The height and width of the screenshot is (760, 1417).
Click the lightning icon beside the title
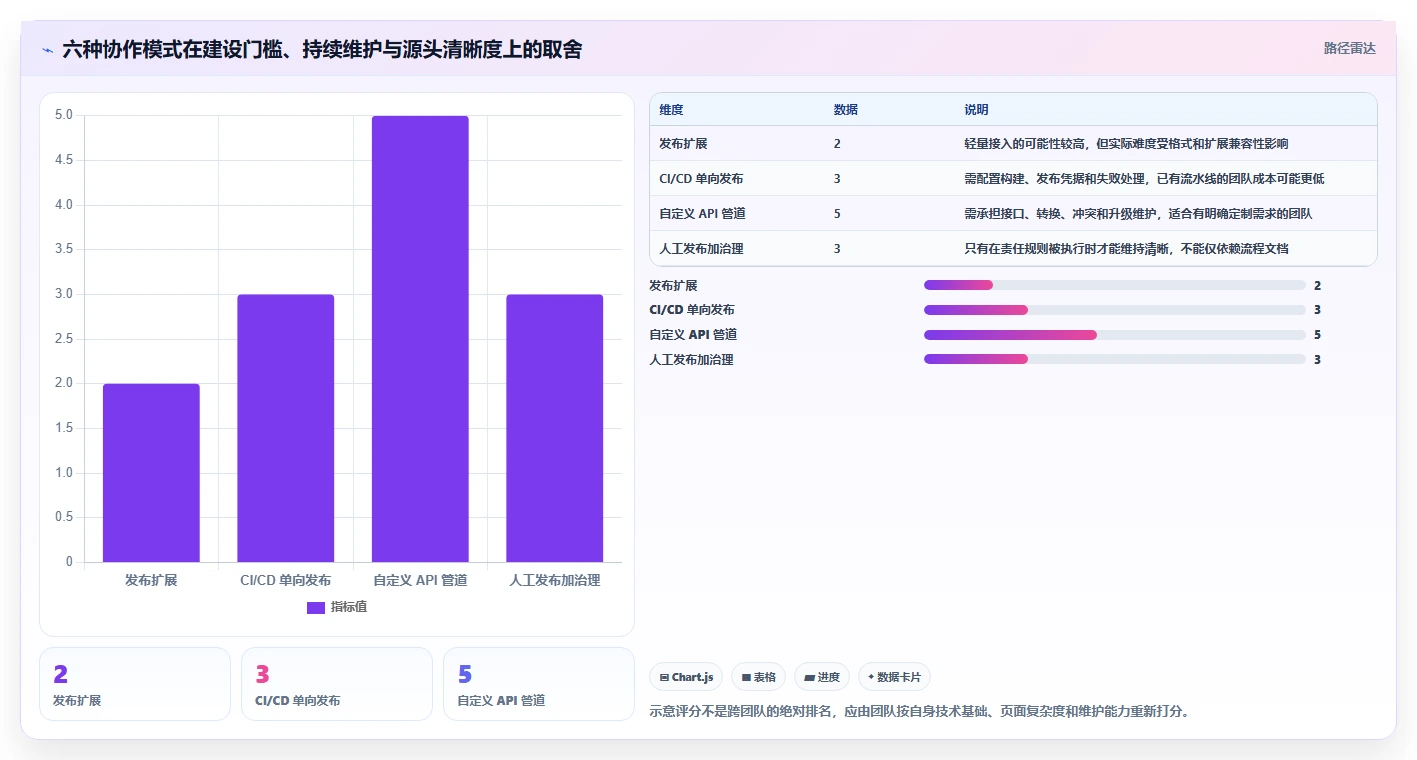coord(47,49)
